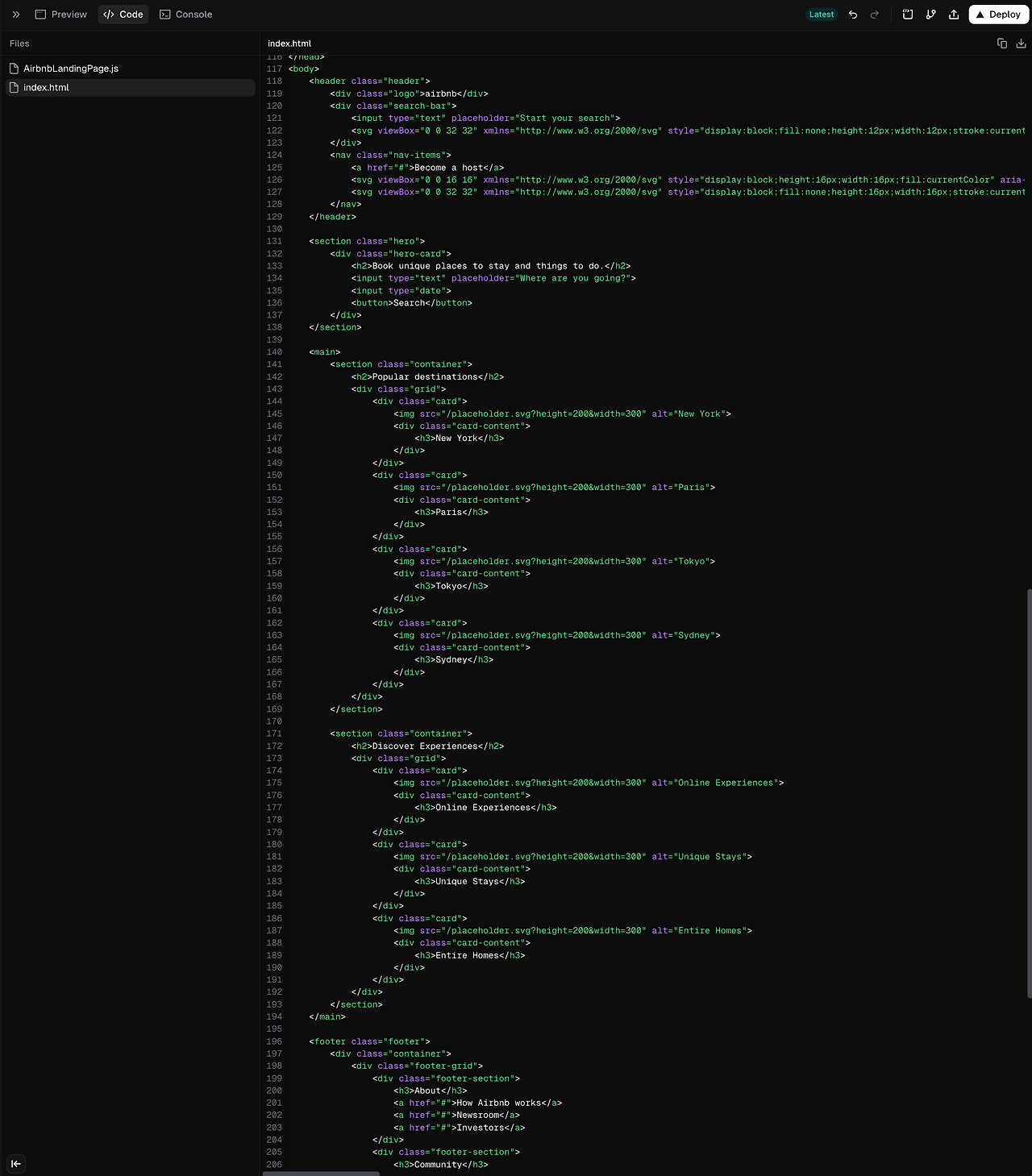This screenshot has width=1032, height=1176.
Task: Open the Console view
Action: 185,14
